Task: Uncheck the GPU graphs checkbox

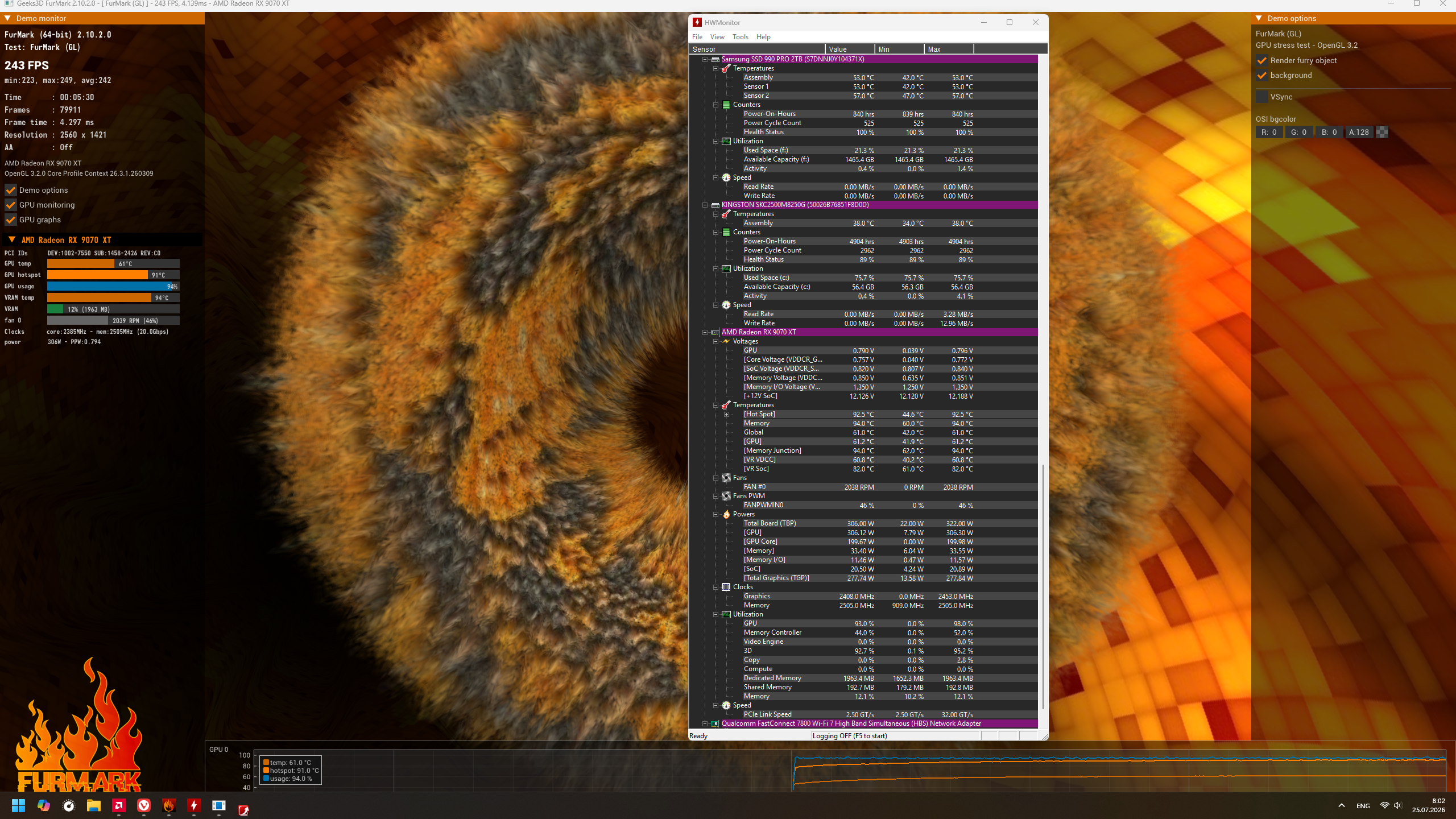Action: point(10,220)
